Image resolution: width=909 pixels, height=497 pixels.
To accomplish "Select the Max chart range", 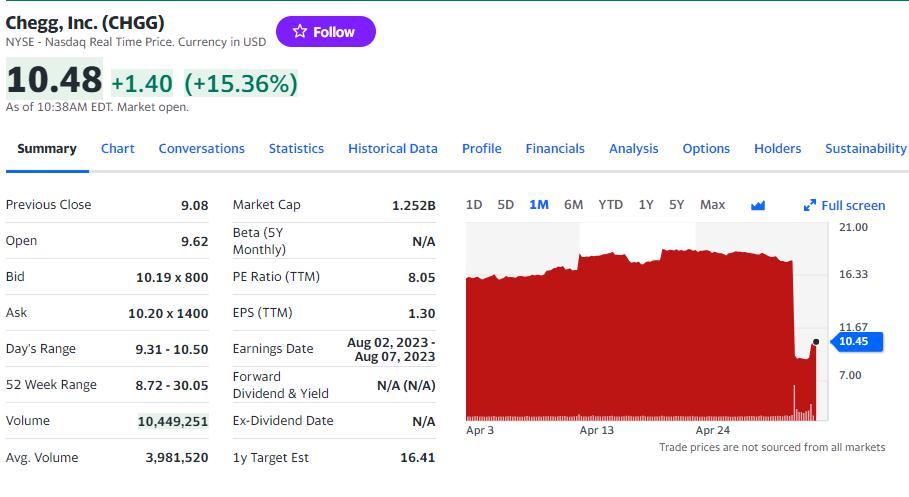I will click(712, 205).
